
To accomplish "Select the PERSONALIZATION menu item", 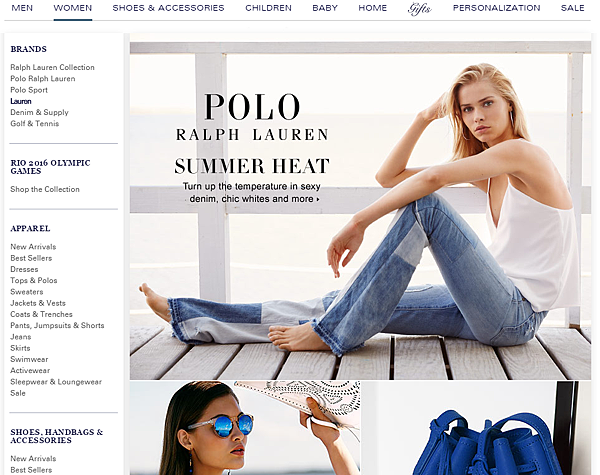I will tap(496, 8).
